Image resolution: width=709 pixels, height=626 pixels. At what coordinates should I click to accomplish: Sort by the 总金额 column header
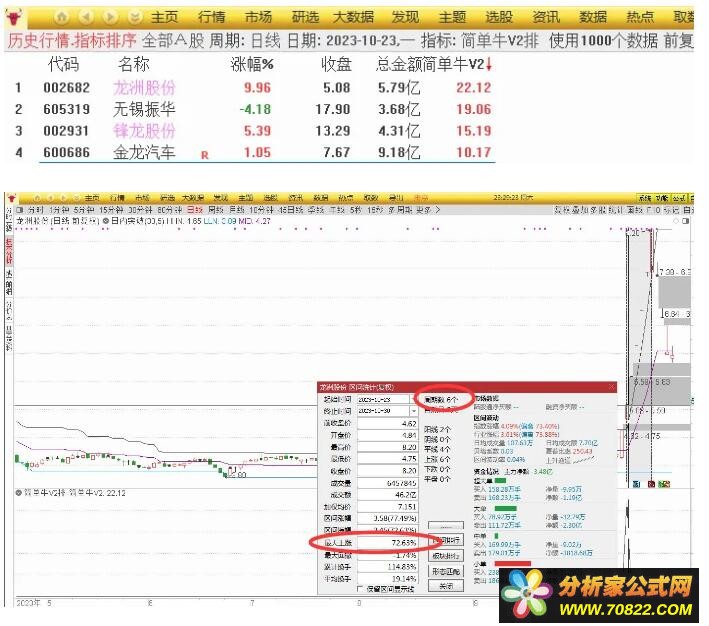coord(399,64)
